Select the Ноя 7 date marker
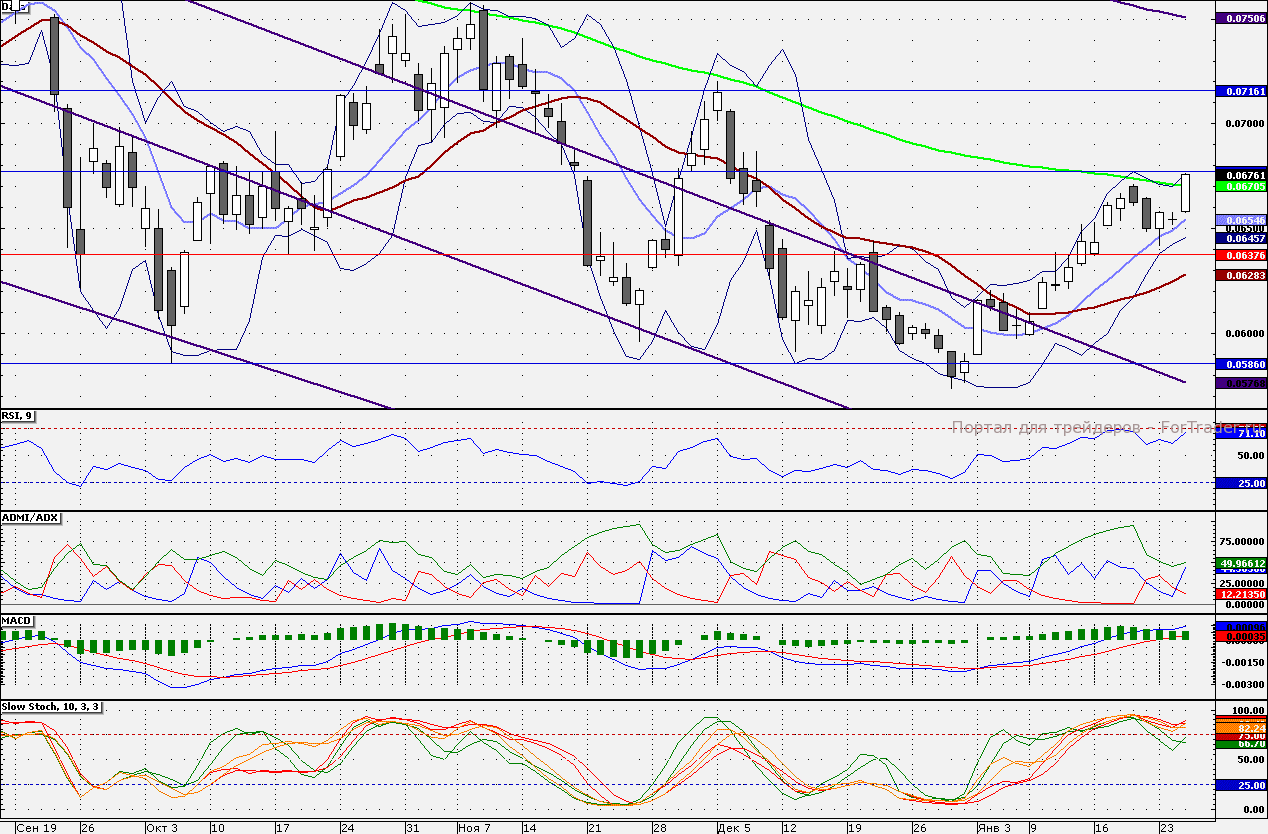The height and width of the screenshot is (834, 1268). [474, 828]
